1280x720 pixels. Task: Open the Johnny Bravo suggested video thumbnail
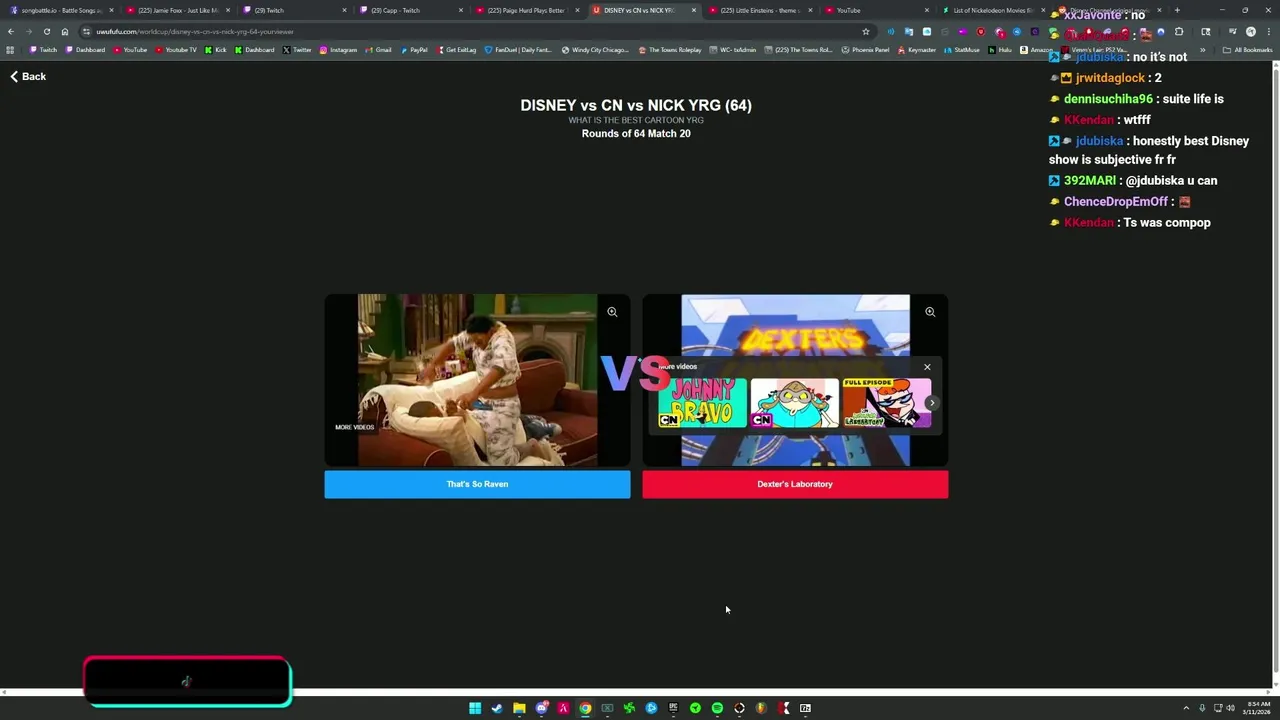(702, 403)
